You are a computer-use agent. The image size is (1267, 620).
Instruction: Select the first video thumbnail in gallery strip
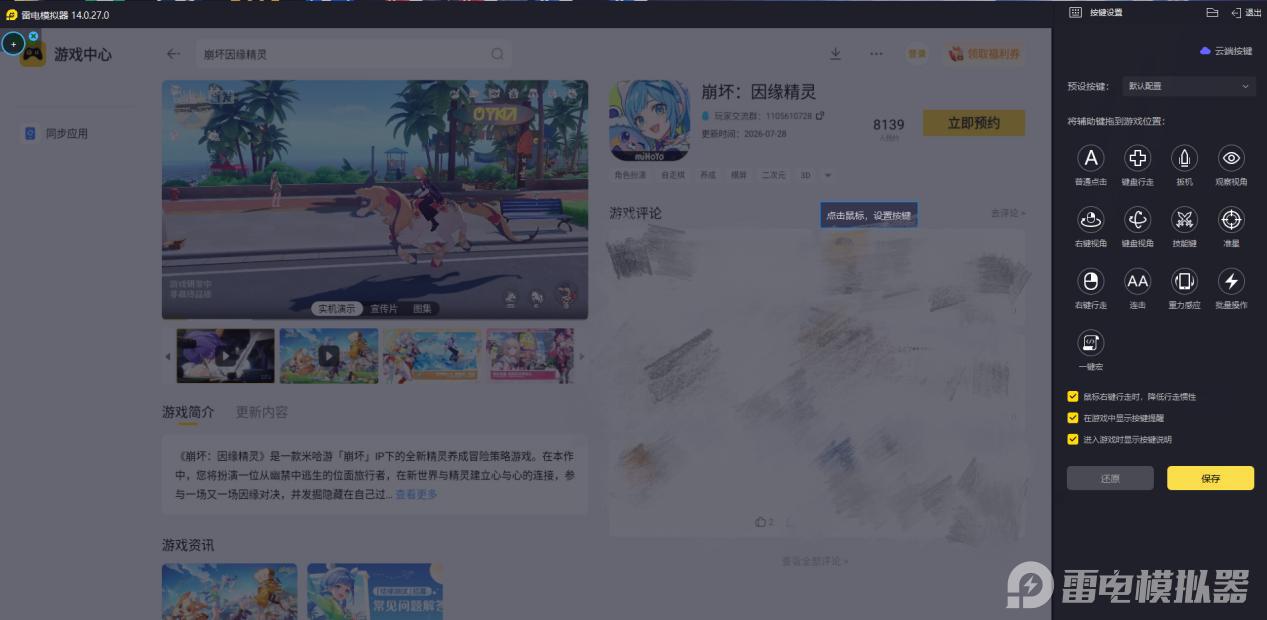(x=226, y=356)
